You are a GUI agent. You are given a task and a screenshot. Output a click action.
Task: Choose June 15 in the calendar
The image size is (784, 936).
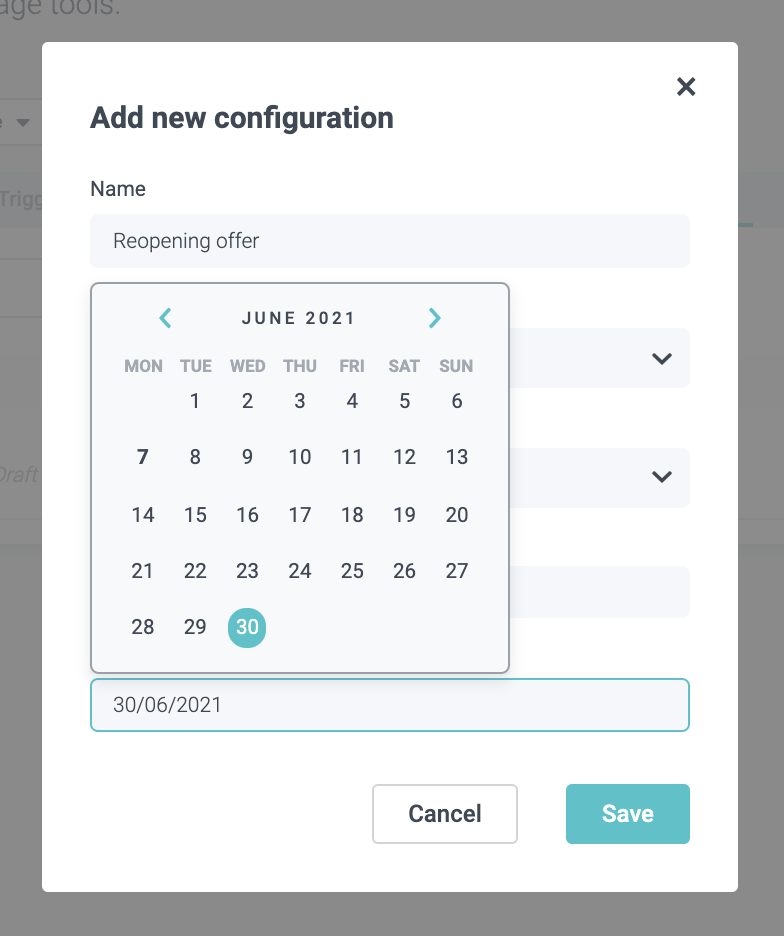[195, 515]
